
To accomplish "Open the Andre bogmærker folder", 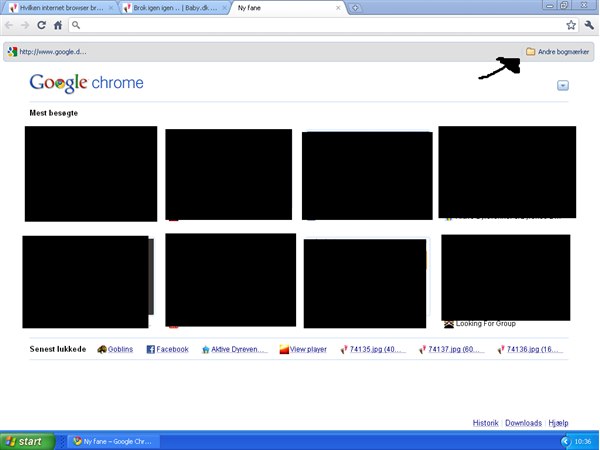I will 557,52.
